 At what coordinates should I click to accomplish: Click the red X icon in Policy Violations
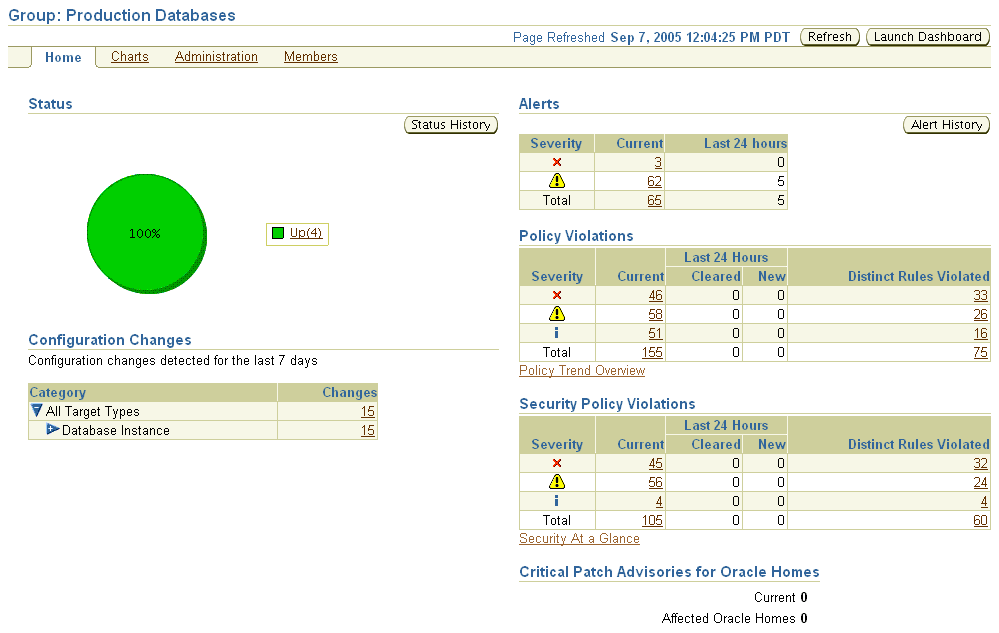[557, 295]
